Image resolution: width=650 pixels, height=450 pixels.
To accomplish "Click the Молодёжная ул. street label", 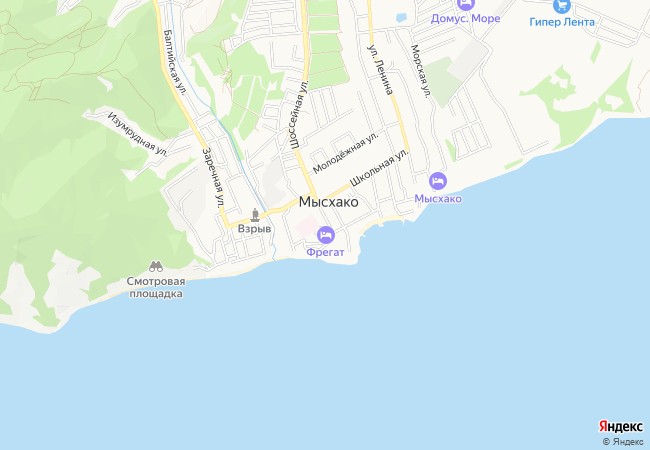I will tap(346, 153).
